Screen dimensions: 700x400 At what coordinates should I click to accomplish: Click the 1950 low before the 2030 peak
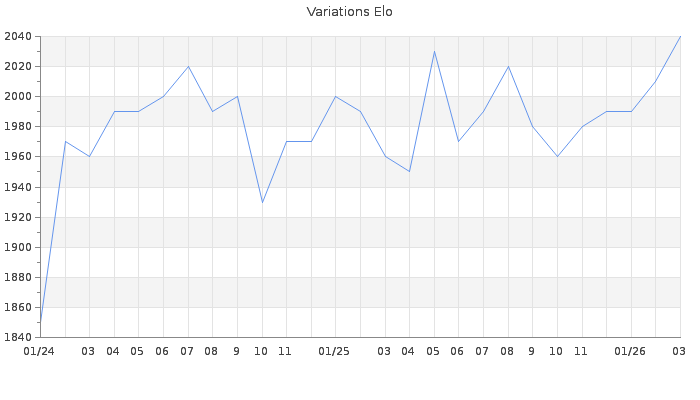[x=409, y=172]
